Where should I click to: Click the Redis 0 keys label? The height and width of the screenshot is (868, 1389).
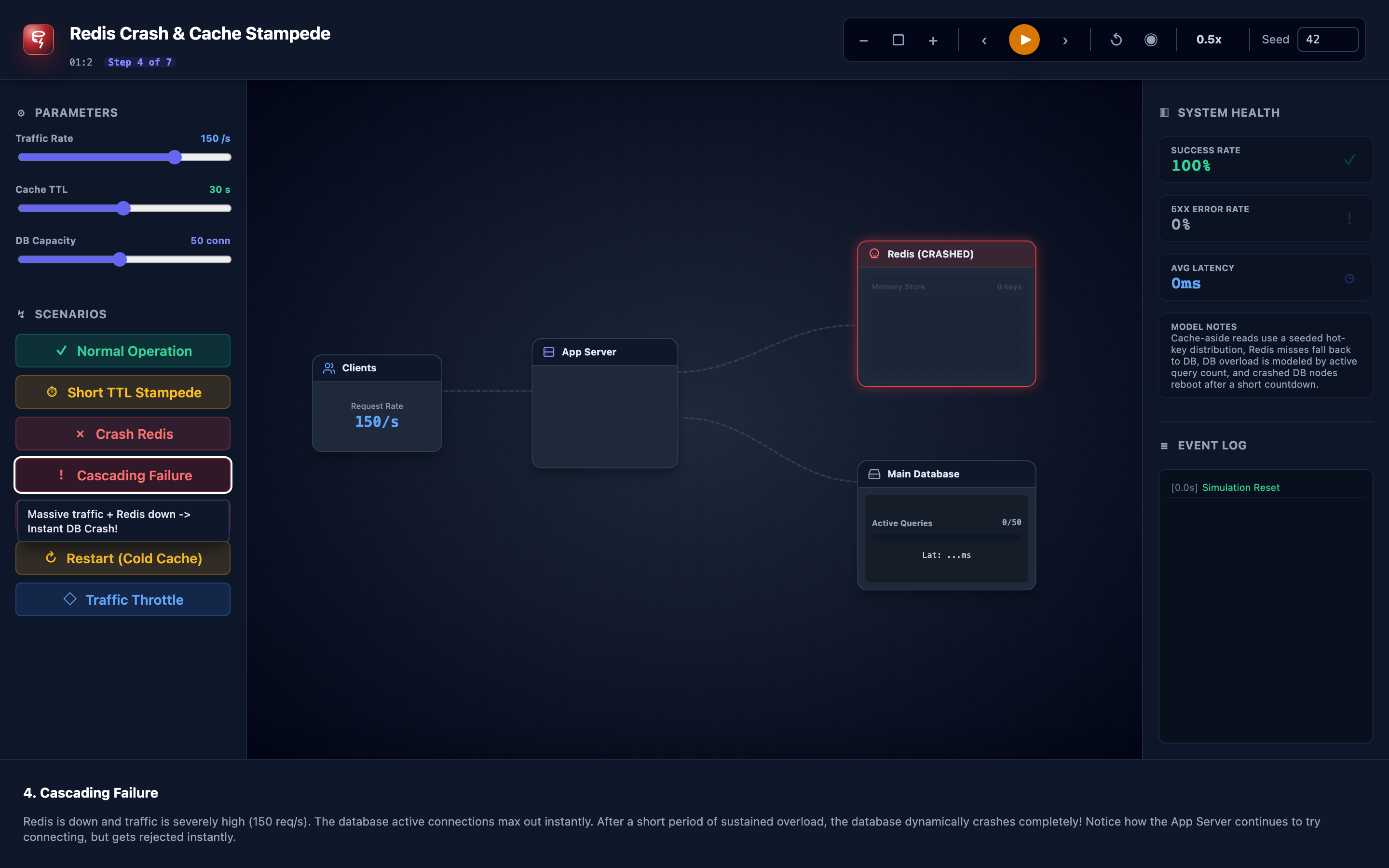point(1008,286)
